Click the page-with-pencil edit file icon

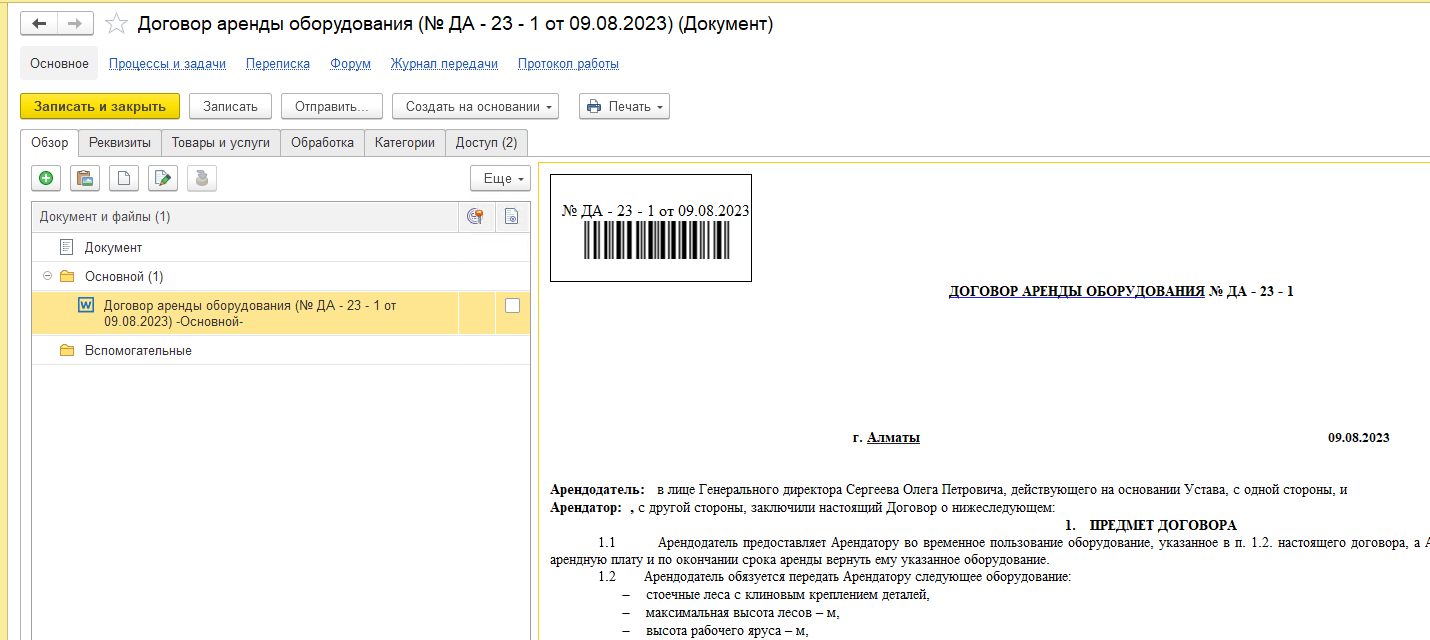pos(163,179)
